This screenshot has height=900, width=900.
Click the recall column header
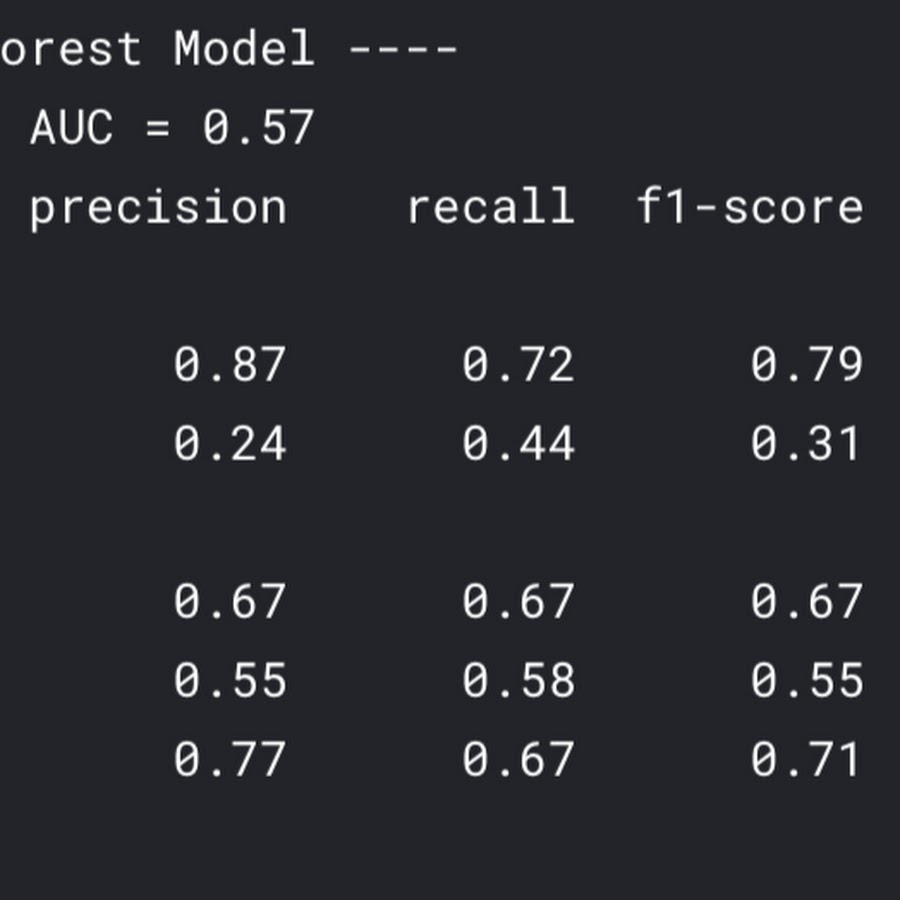coord(491,206)
